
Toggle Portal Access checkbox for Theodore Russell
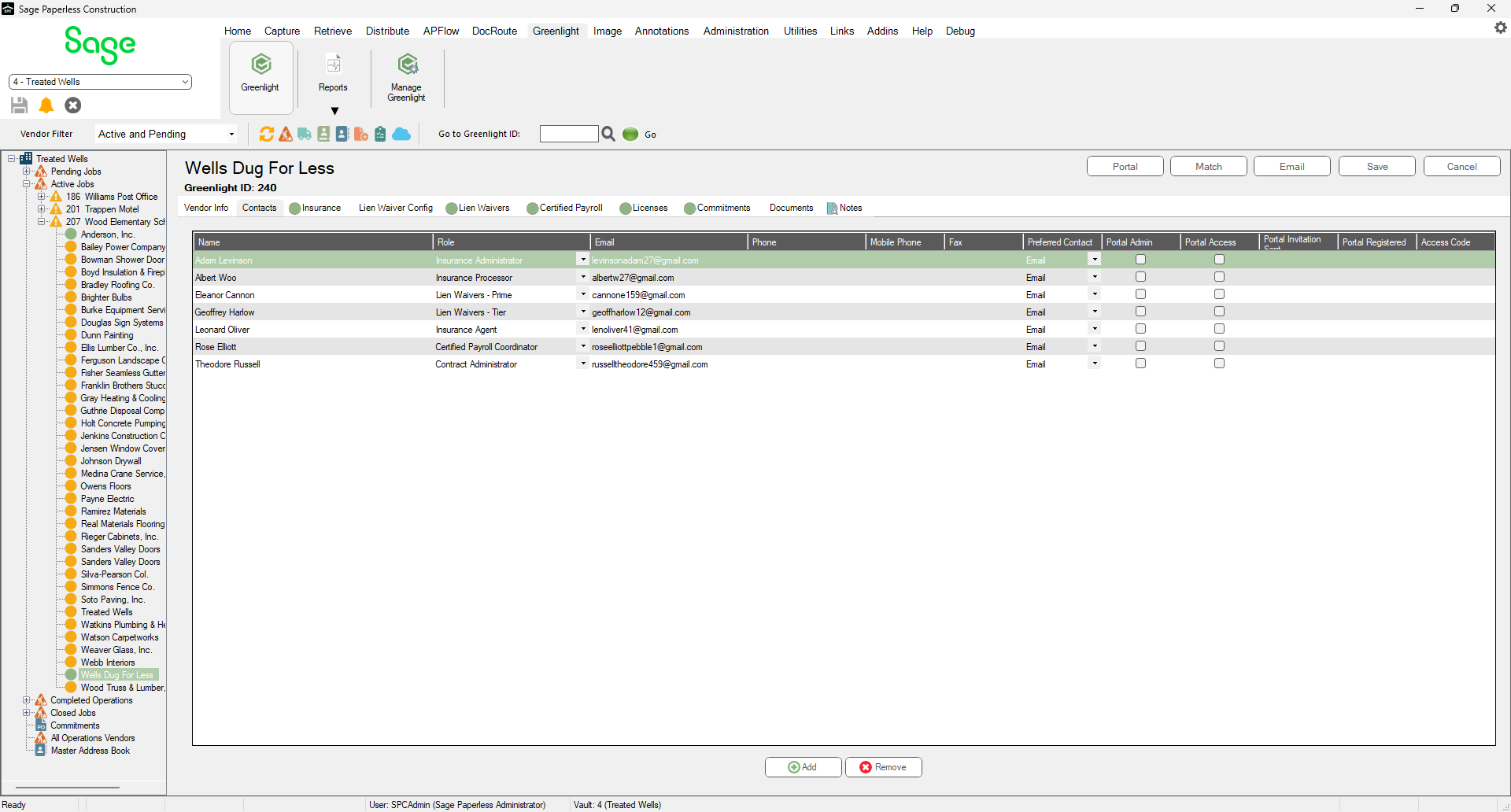click(1219, 364)
